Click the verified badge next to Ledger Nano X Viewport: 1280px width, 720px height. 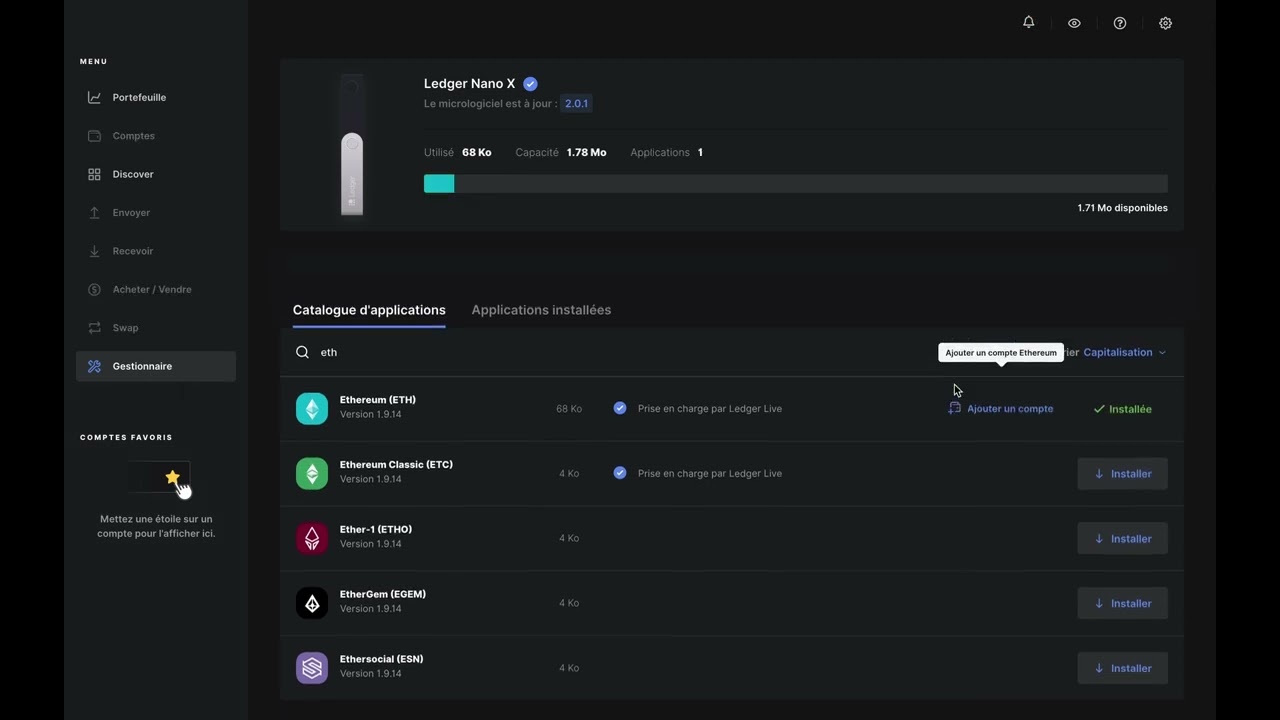530,84
